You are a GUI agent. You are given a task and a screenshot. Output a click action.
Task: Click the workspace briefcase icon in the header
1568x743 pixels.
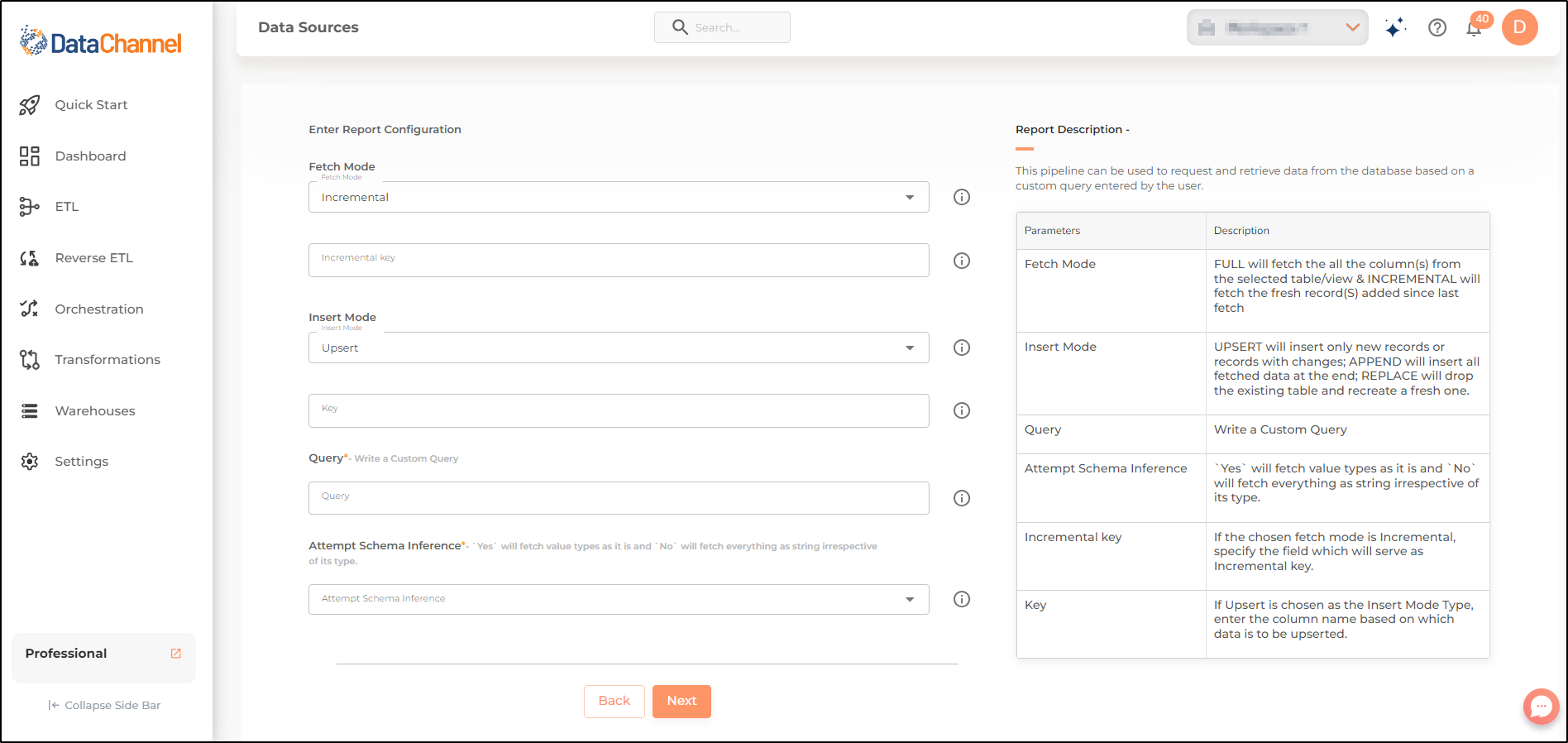click(1207, 28)
